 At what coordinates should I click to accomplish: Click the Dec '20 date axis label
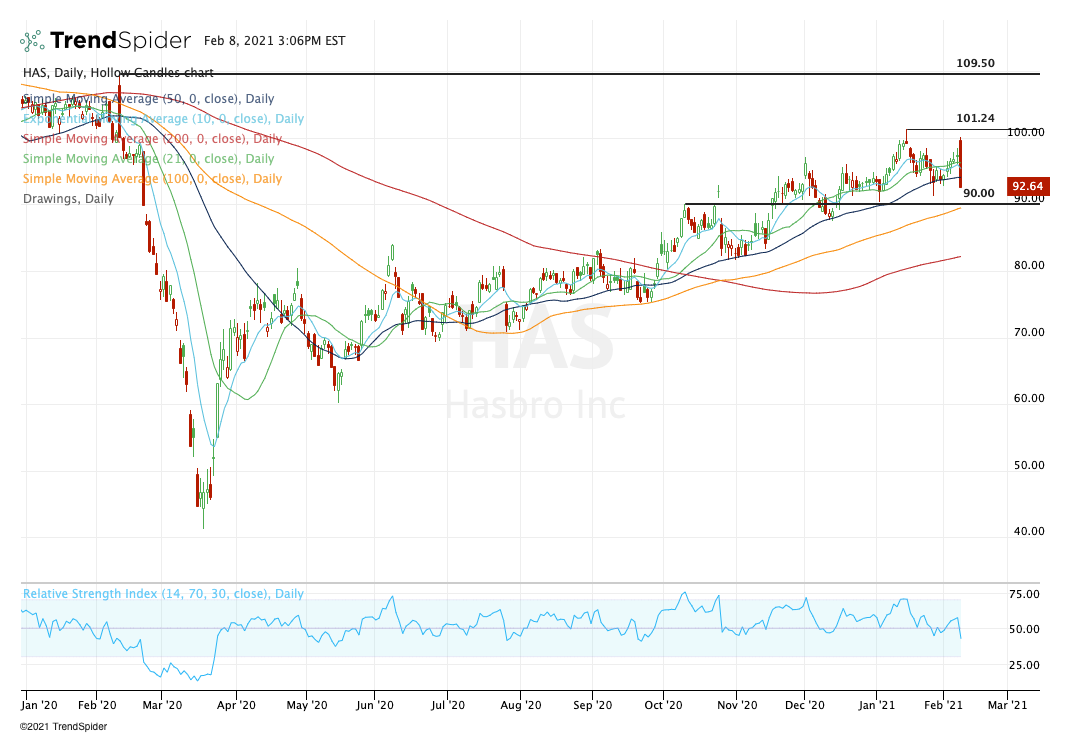point(805,705)
